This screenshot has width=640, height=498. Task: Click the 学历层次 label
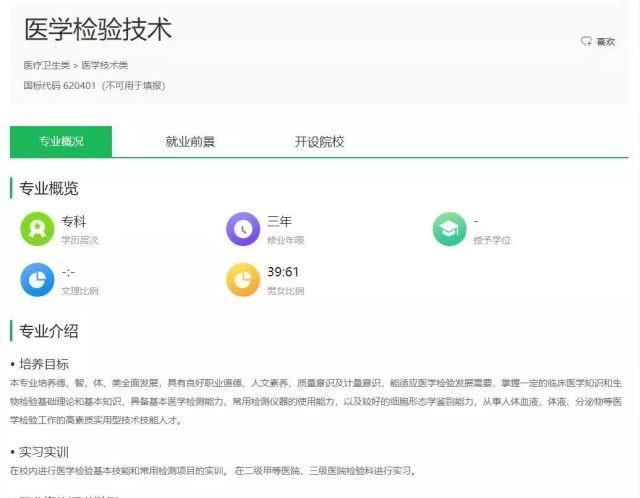tap(80, 240)
